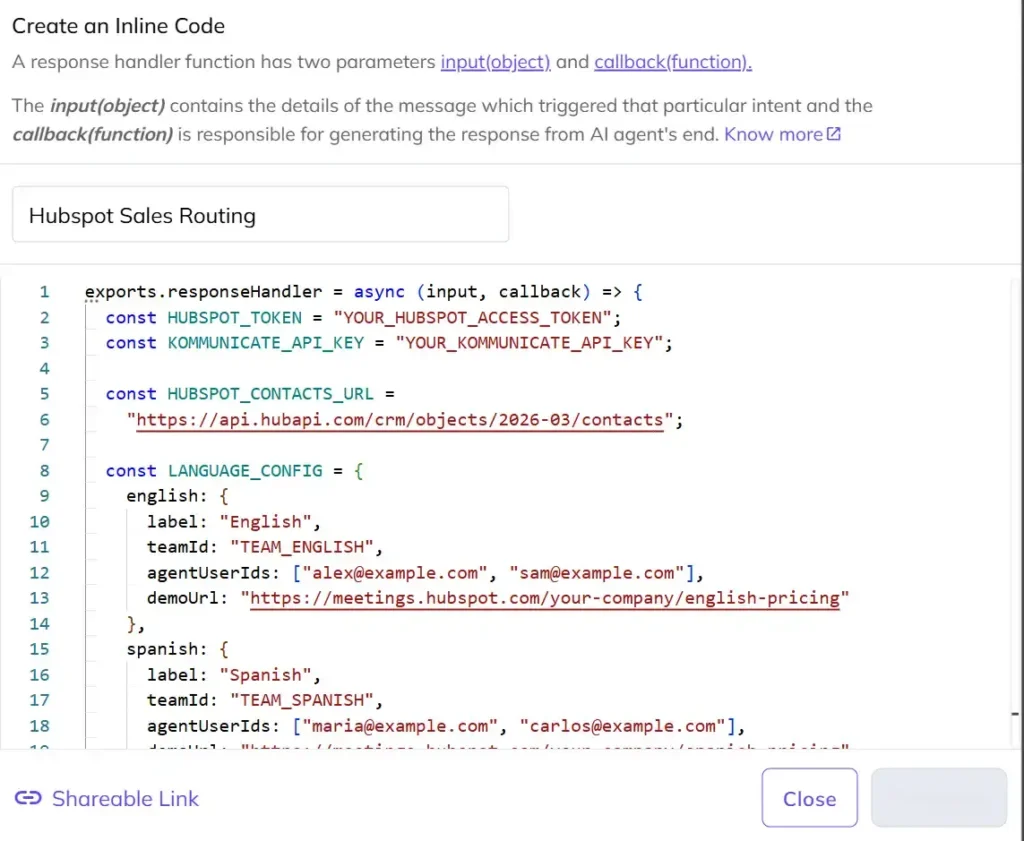Click "YOUR_HUBSPOT_ACCESS_TOKEN" string value
Image resolution: width=1024 pixels, height=841 pixels.
tap(472, 318)
